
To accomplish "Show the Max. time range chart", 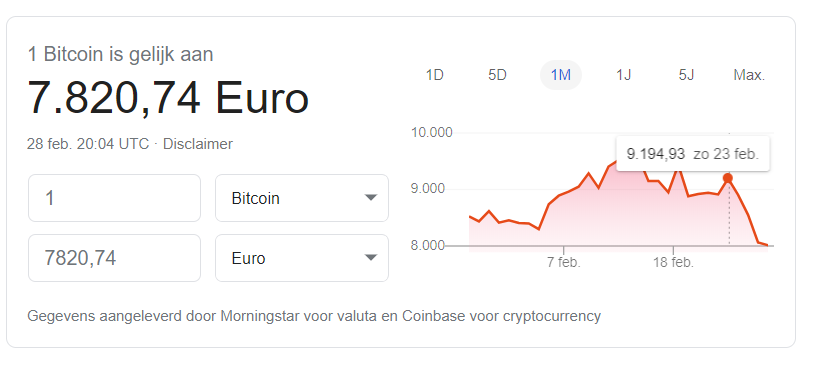I will (749, 75).
